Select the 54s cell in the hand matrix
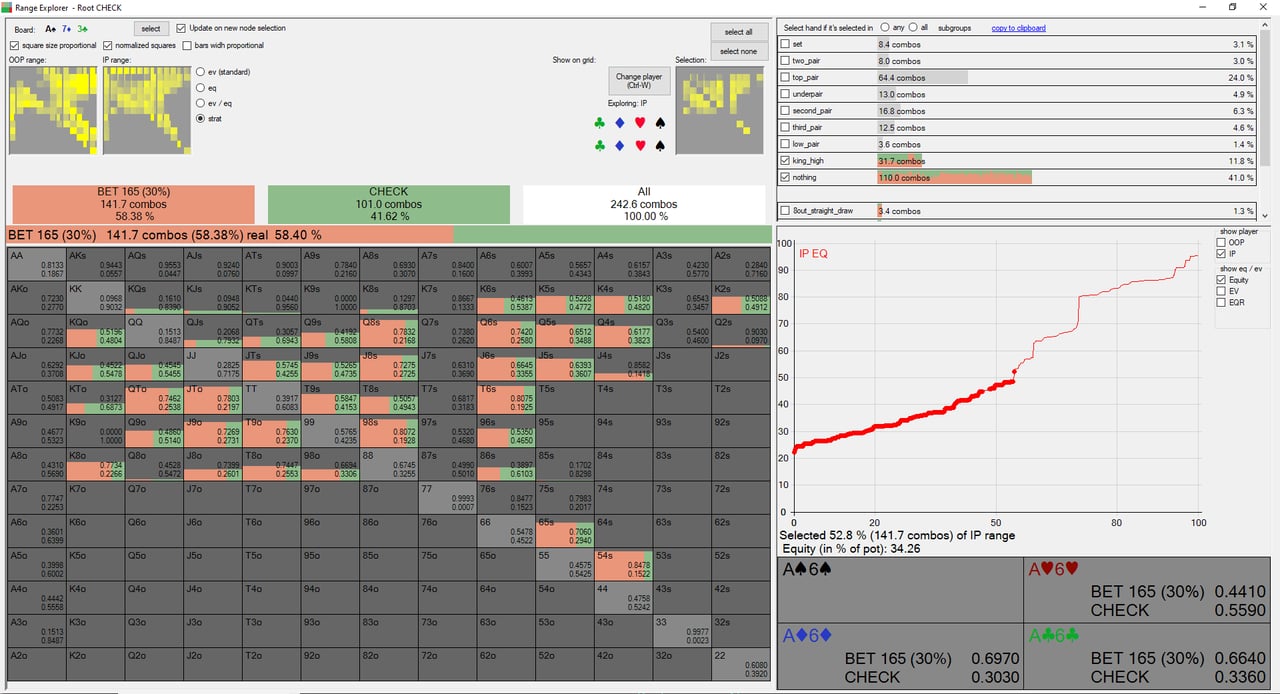The height and width of the screenshot is (694, 1280). tap(624, 565)
